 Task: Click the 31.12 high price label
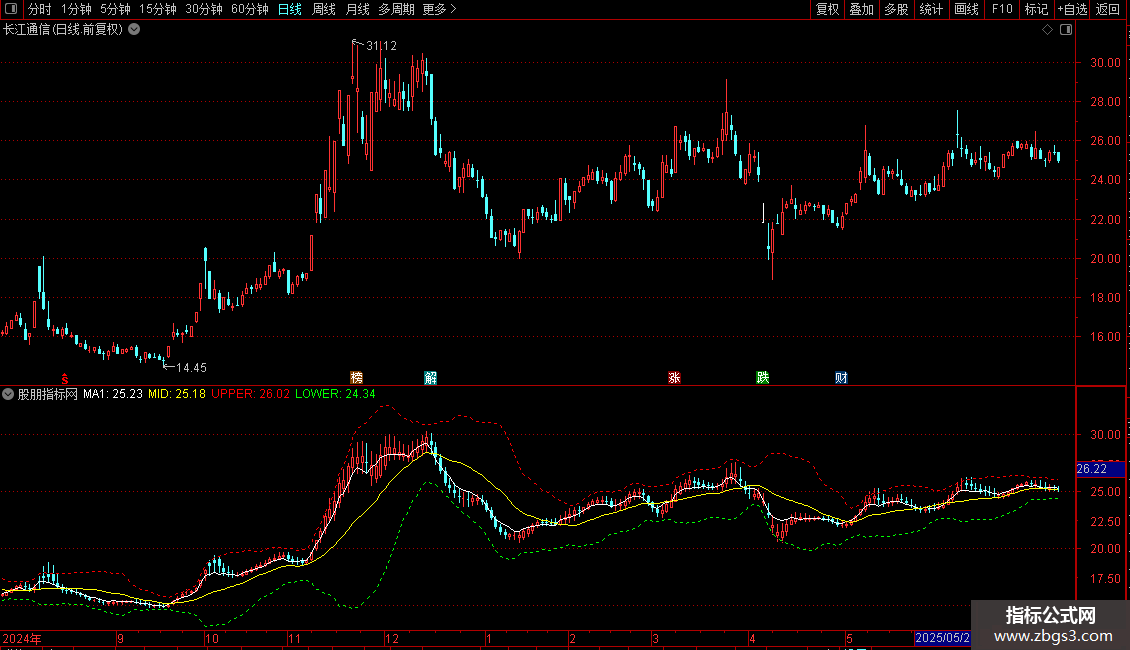click(x=381, y=46)
